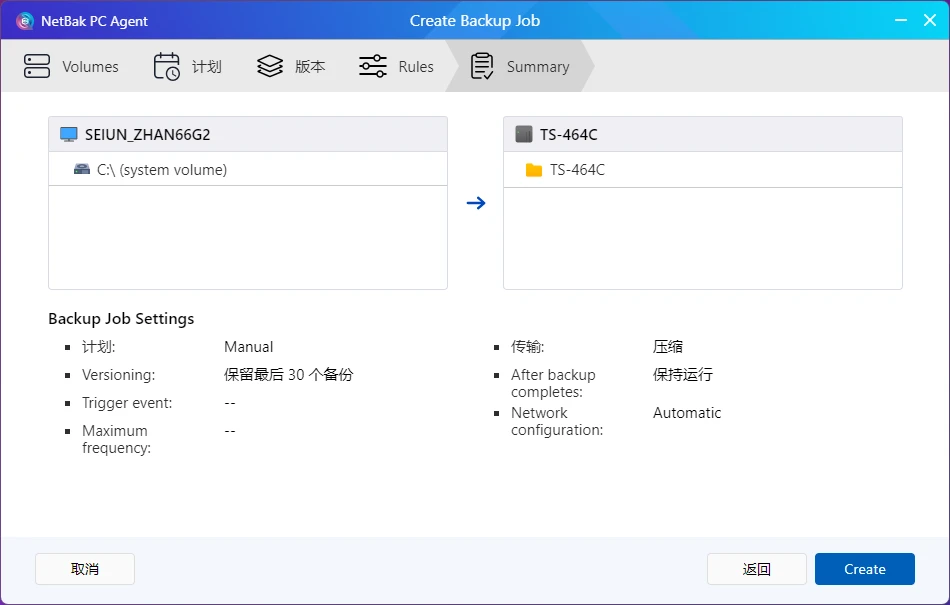
Task: Click the C:\ system volume disk icon
Action: (82, 170)
